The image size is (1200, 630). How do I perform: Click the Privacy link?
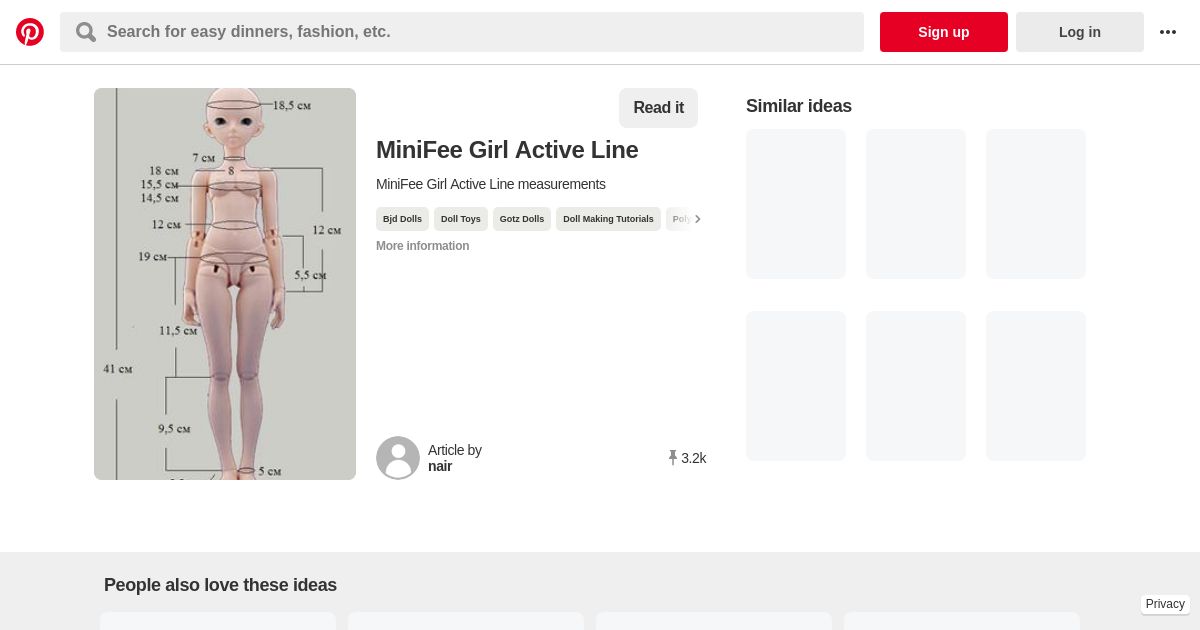[x=1165, y=604]
